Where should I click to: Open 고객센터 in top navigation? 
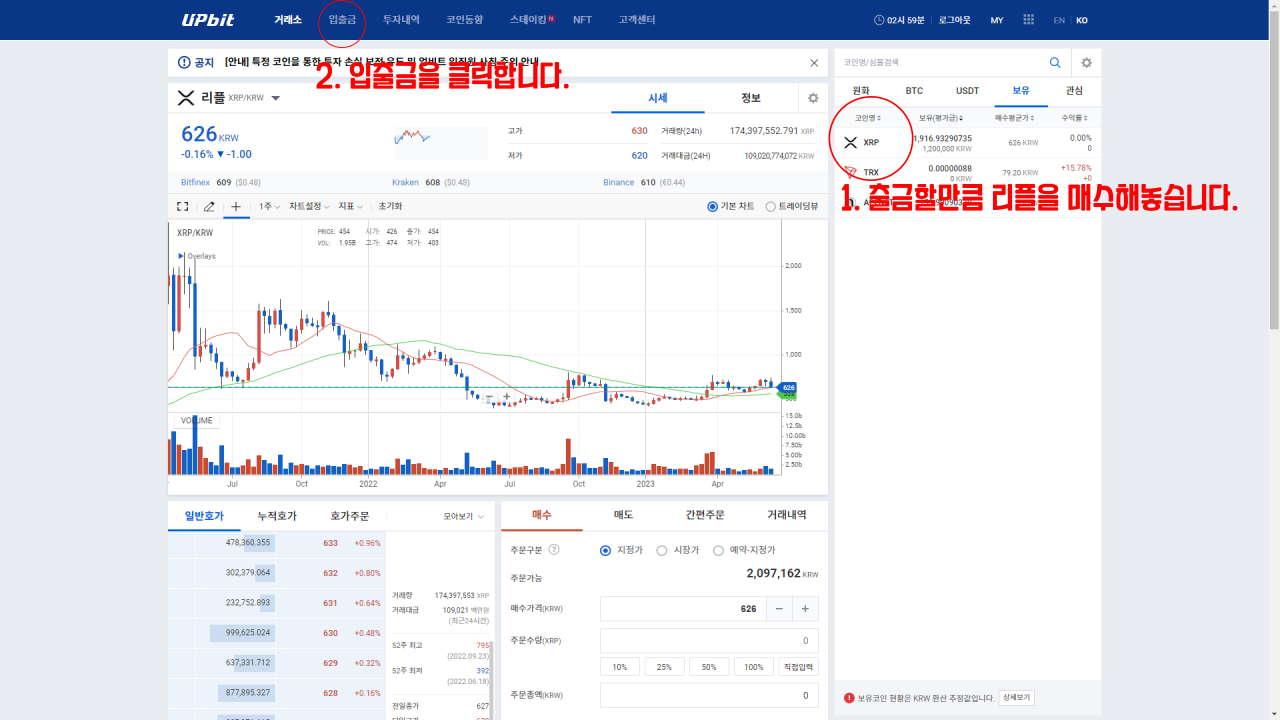[x=637, y=20]
